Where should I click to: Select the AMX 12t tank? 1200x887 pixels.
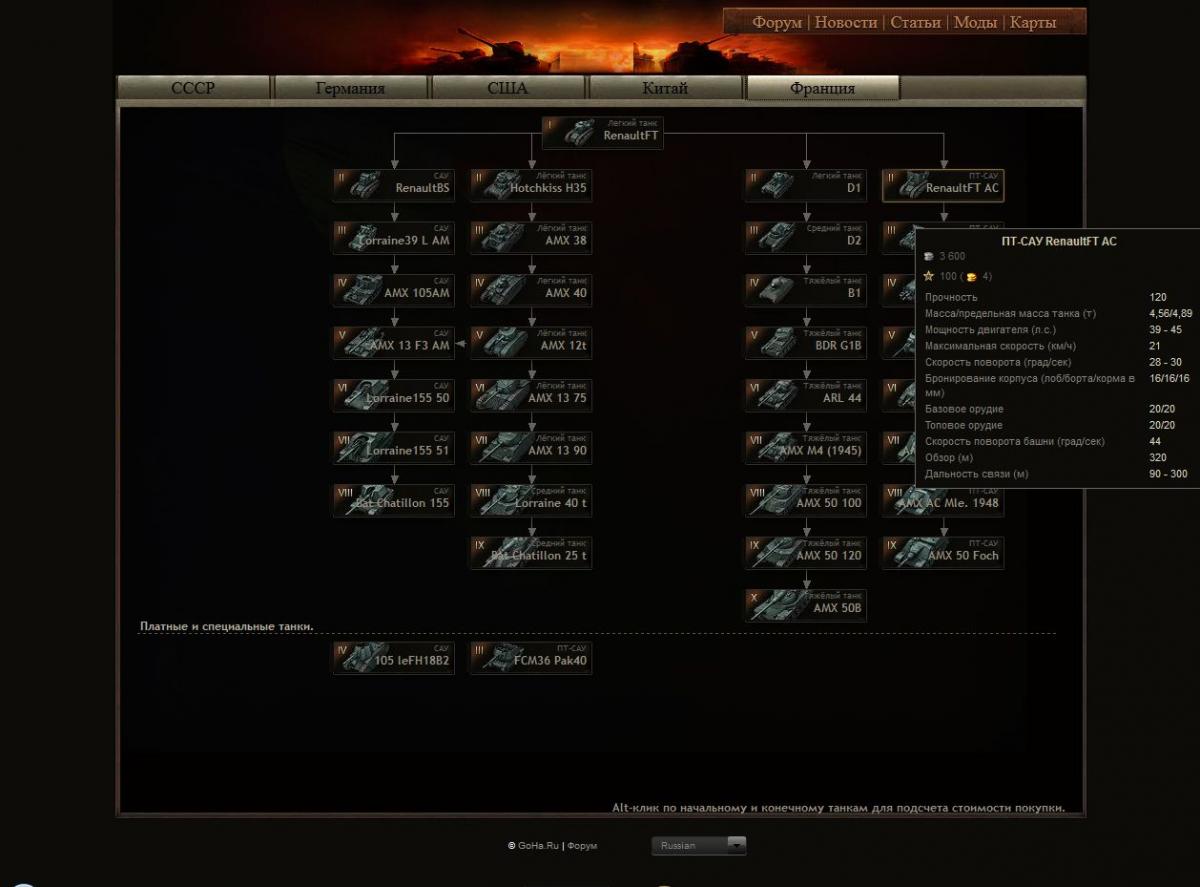click(x=531, y=343)
